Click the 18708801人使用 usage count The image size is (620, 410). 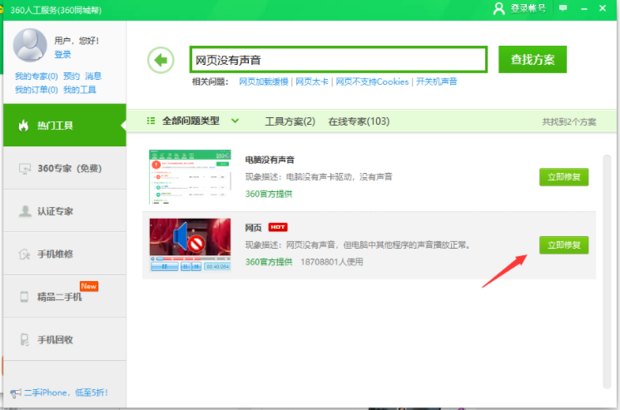332,262
